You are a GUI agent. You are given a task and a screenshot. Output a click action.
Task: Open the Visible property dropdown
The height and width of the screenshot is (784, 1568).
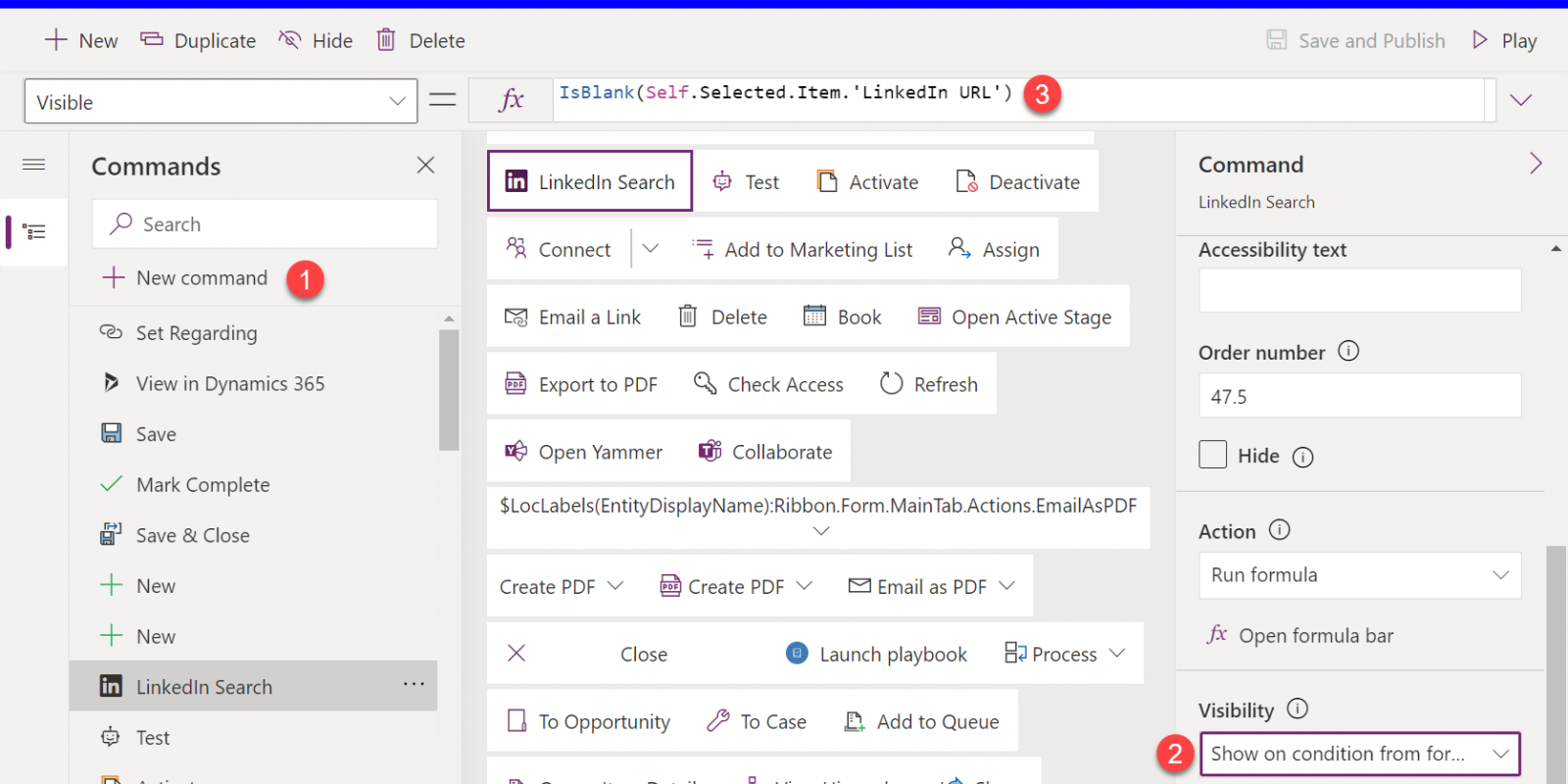[x=220, y=101]
